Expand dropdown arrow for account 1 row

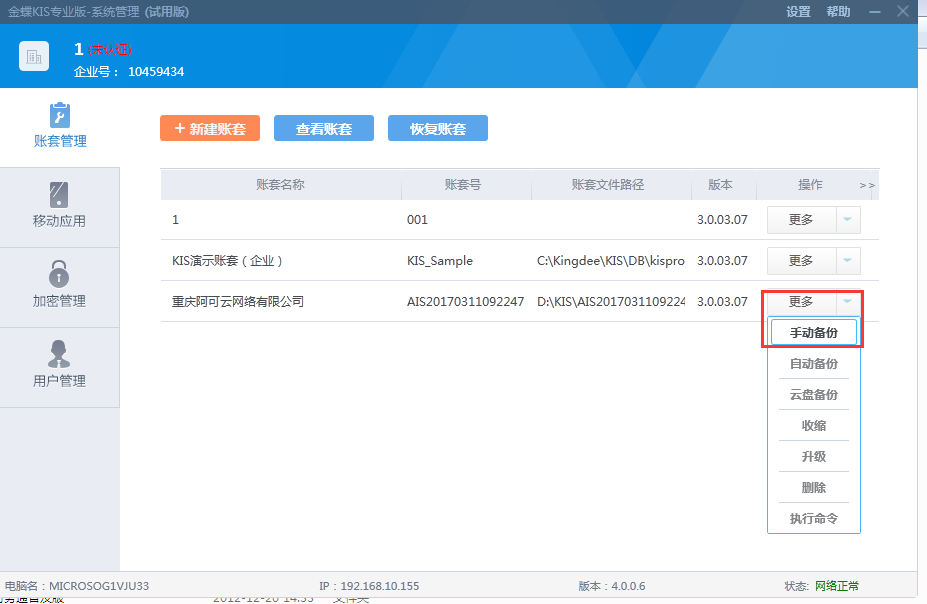pos(848,220)
